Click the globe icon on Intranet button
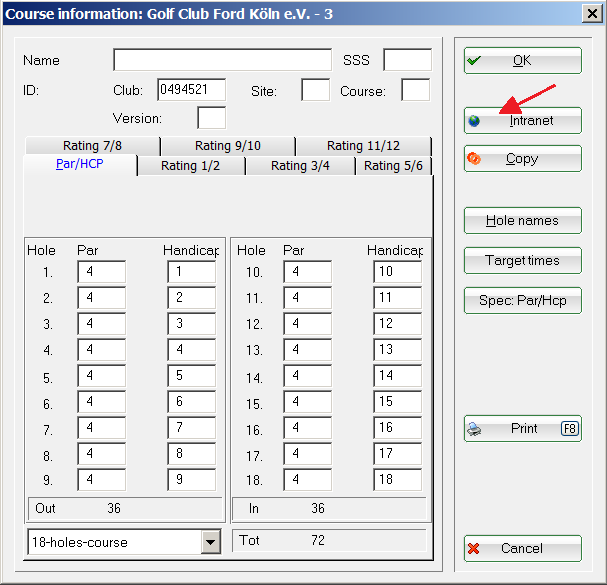This screenshot has height=585, width=607. (x=474, y=121)
